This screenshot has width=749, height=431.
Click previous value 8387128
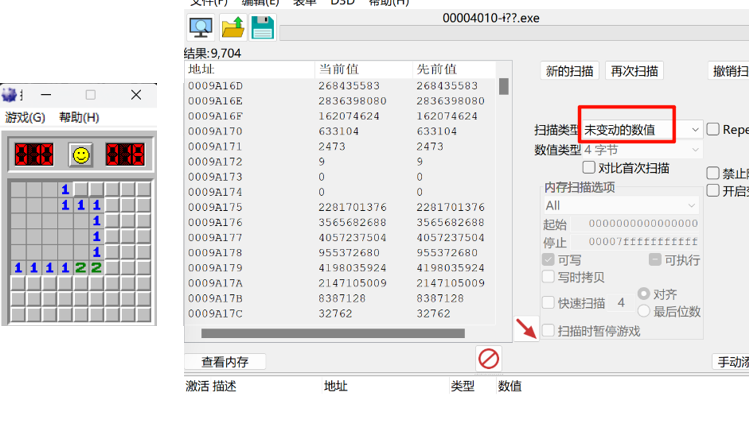point(439,298)
